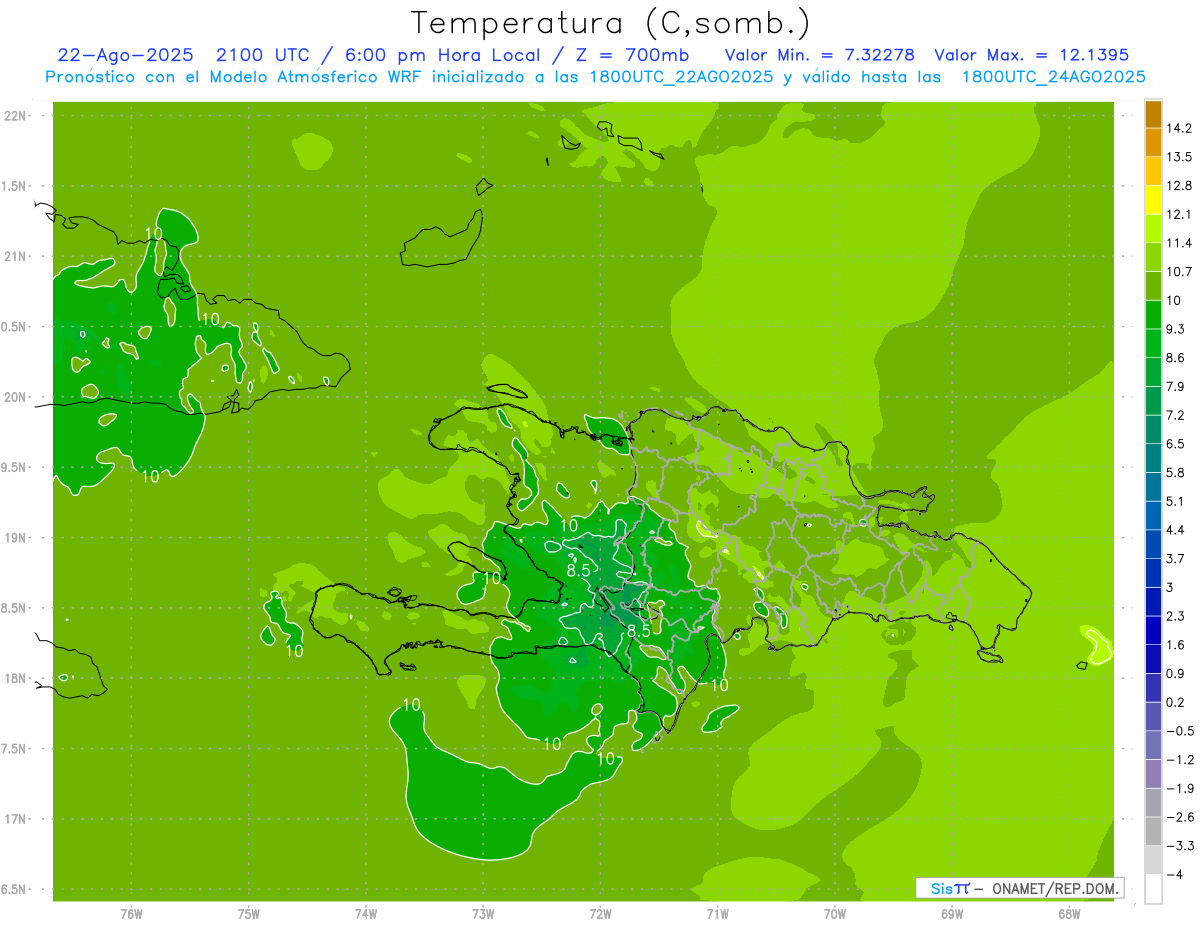This screenshot has height=927, width=1200.
Task: Click the "69W" longitude axis label
Action: 952,913
